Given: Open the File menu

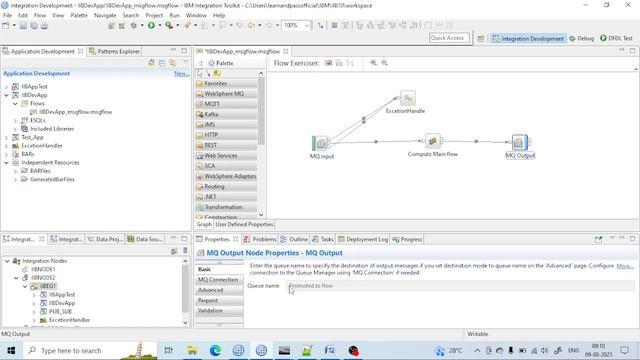Looking at the screenshot, I should pyautogui.click(x=7, y=15).
